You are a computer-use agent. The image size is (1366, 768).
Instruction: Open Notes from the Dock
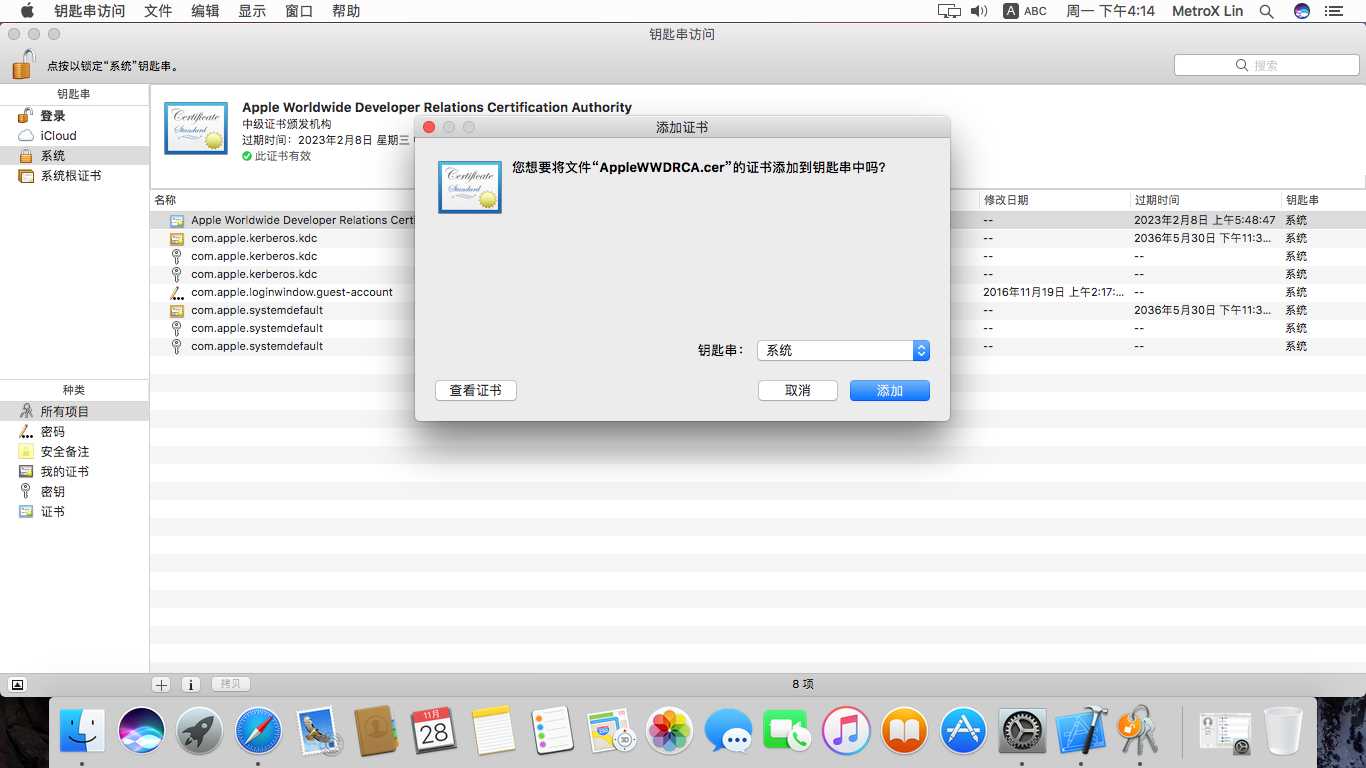click(x=493, y=731)
